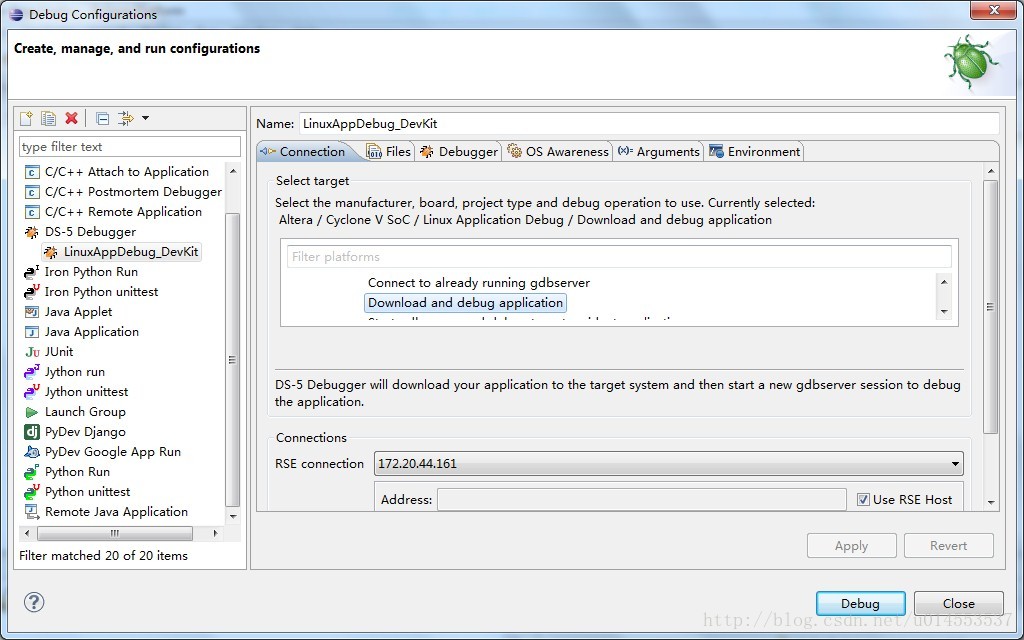Screen dimensions: 1024x640
Task: Click the New launch configuration icon
Action: tap(26, 118)
